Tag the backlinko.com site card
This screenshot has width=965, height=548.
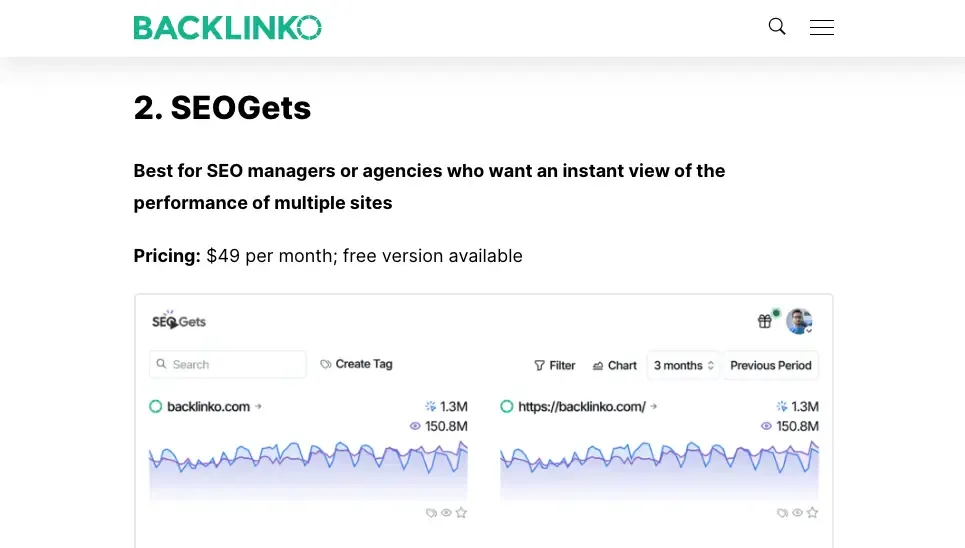click(x=432, y=513)
